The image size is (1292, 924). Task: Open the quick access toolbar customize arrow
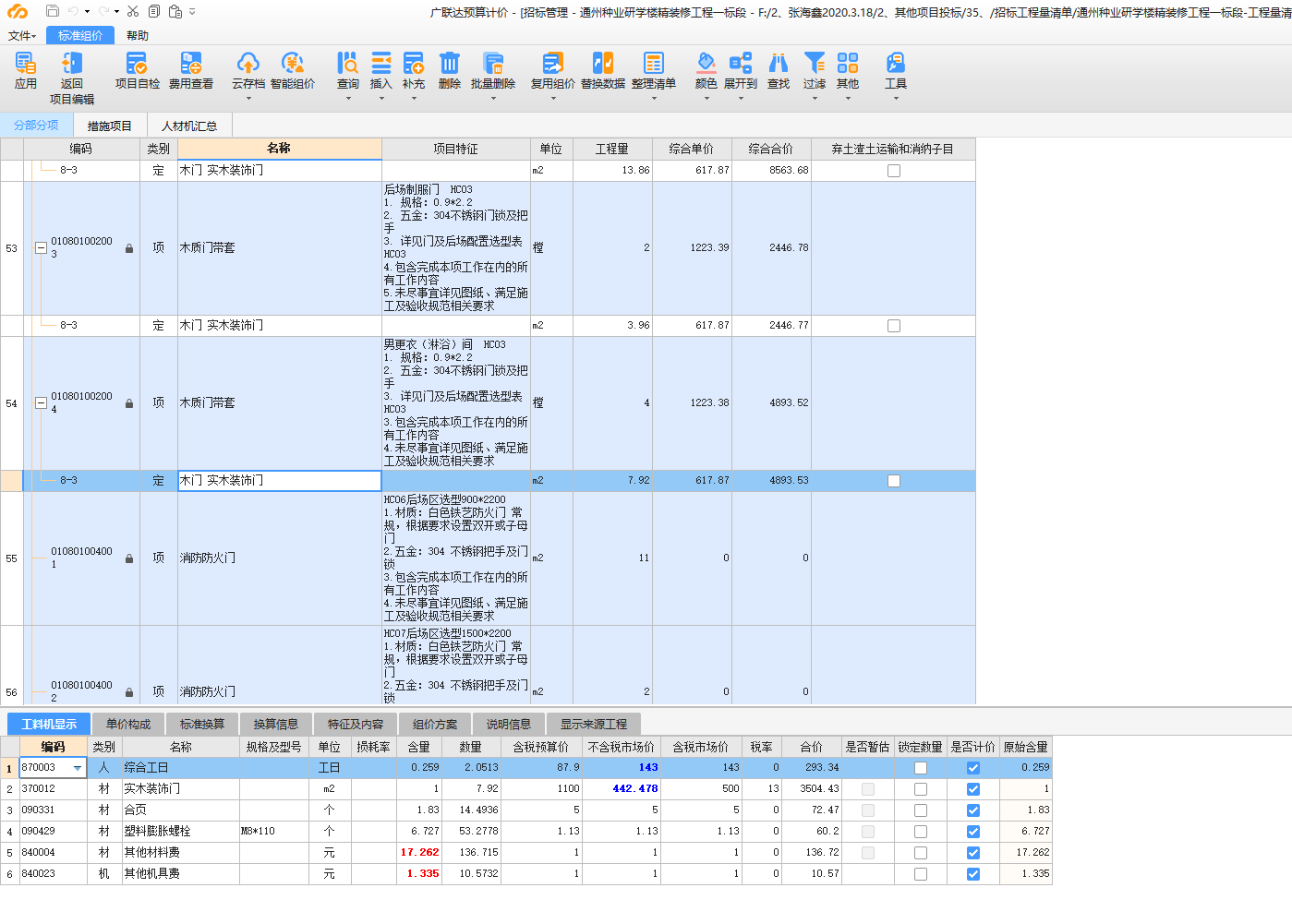(x=192, y=12)
